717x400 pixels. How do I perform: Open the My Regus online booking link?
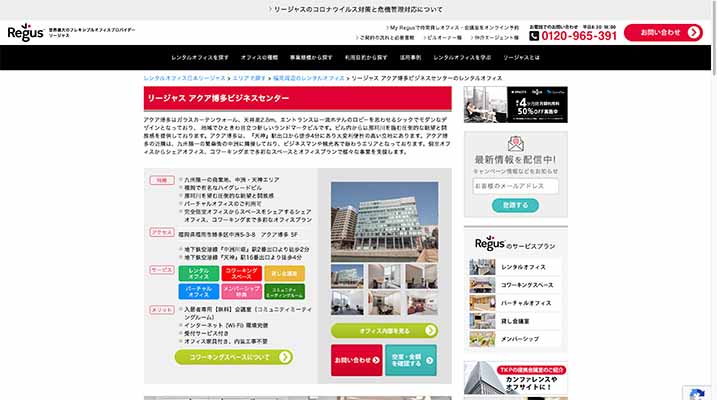click(453, 27)
